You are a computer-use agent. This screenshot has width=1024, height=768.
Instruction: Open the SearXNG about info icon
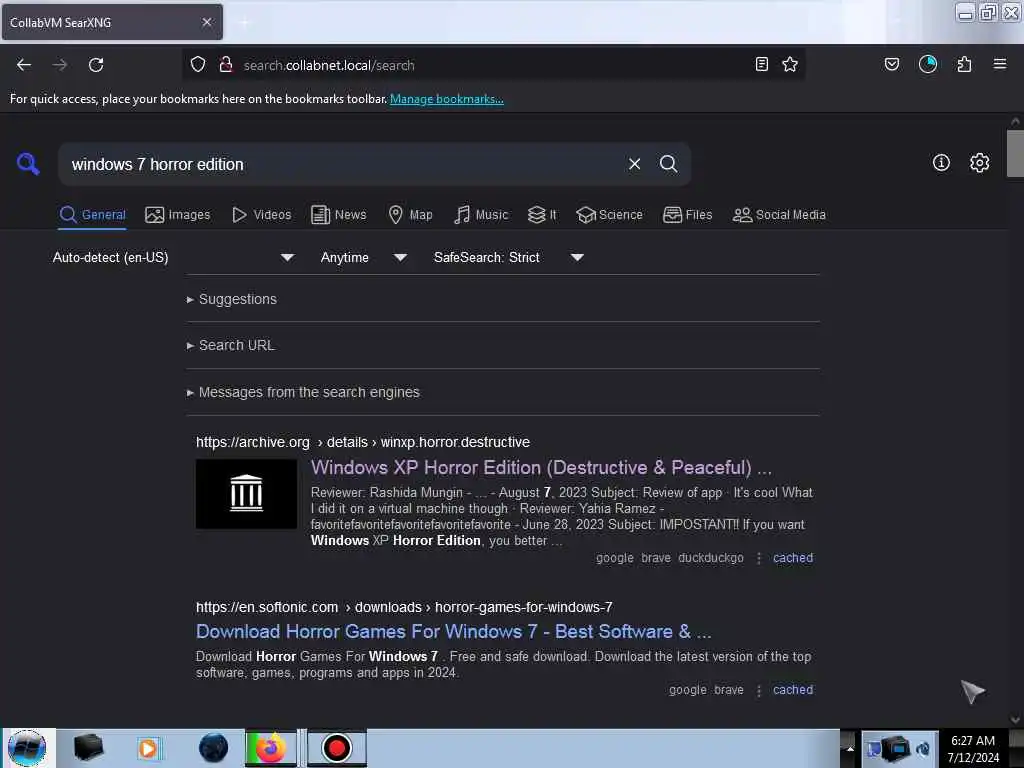click(941, 163)
